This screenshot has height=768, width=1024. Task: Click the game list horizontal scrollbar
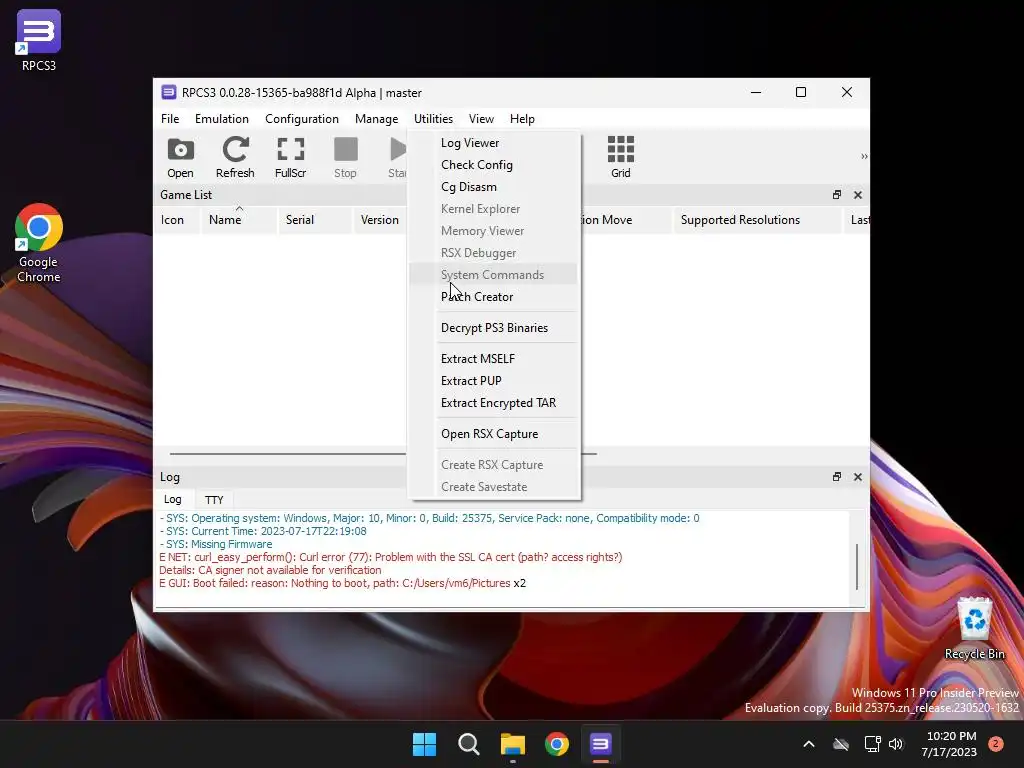click(x=383, y=453)
